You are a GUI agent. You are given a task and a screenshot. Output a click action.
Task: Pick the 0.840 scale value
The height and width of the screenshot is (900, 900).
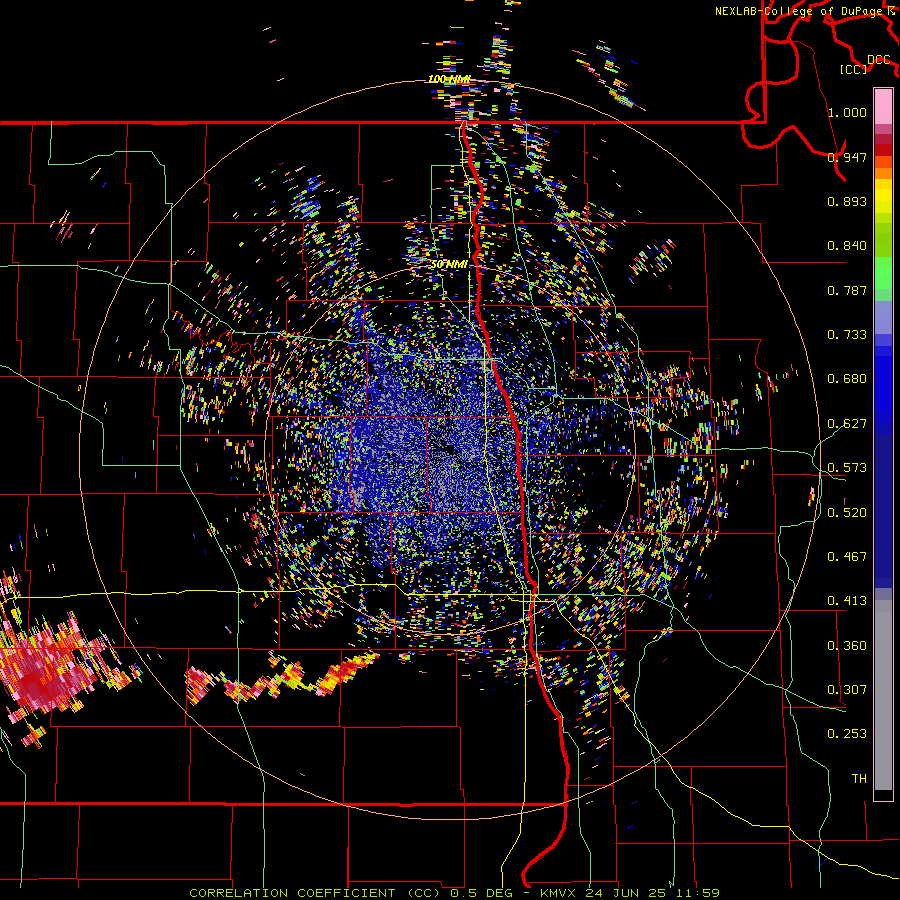pos(847,246)
